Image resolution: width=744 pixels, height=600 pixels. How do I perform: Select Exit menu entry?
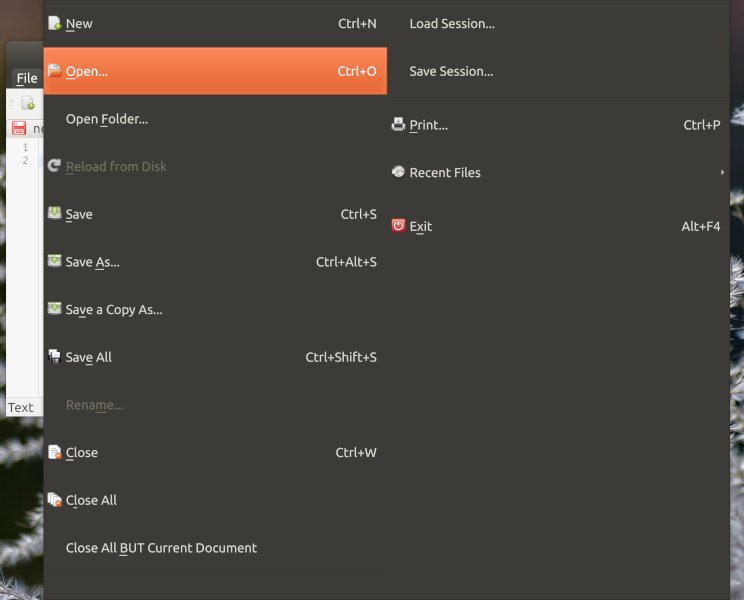click(558, 226)
